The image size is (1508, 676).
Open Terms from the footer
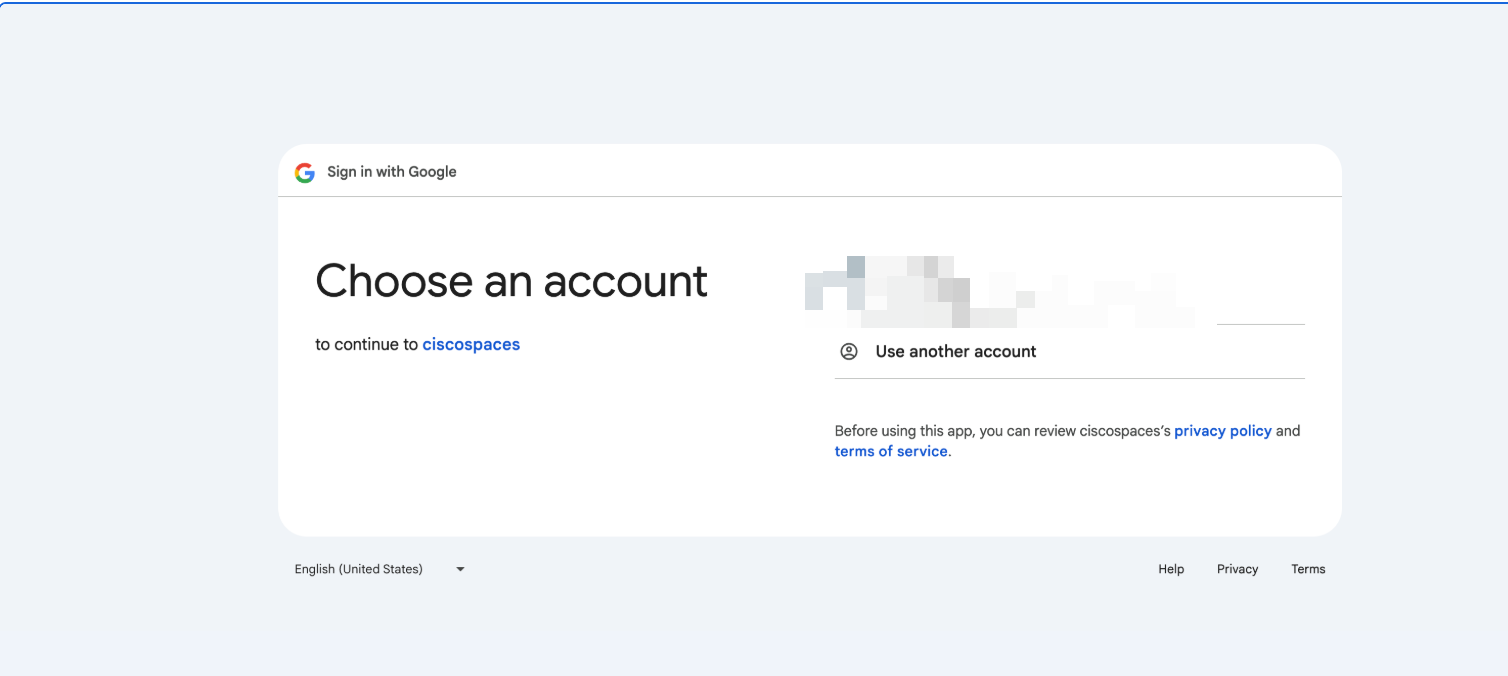[x=1308, y=568]
